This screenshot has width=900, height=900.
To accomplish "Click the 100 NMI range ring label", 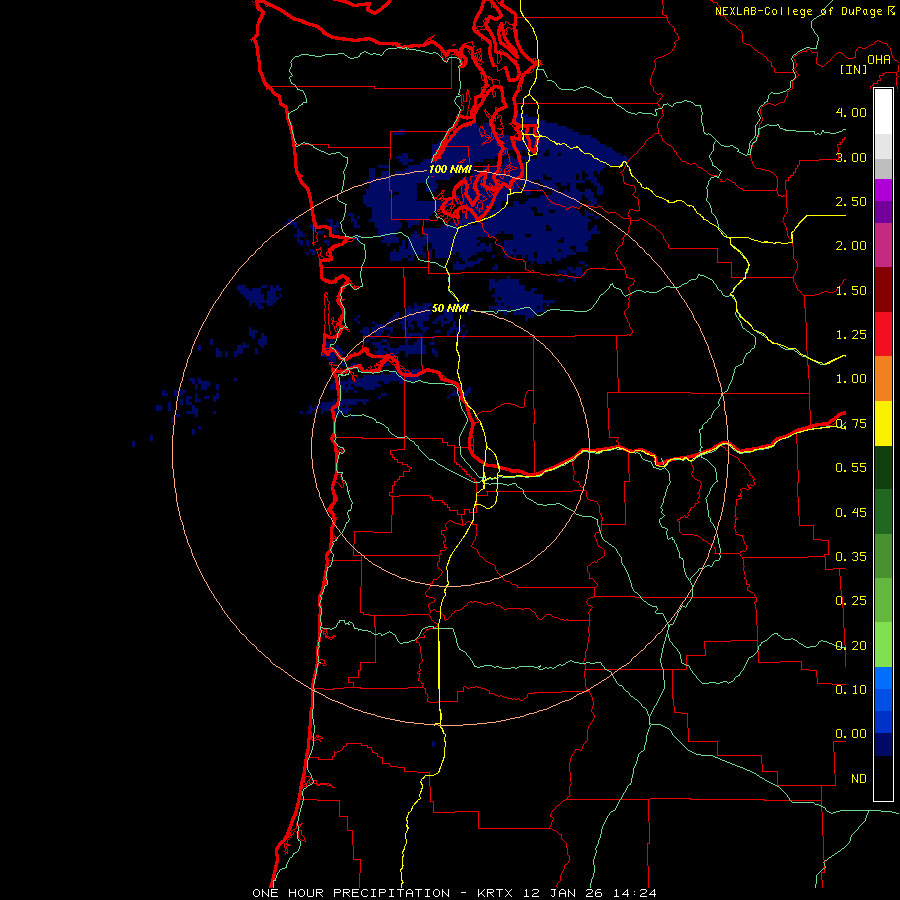I will click(x=451, y=169).
